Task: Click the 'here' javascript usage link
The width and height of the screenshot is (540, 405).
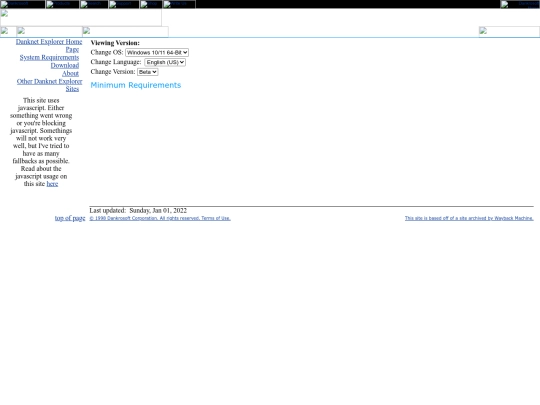Action: tap(52, 184)
